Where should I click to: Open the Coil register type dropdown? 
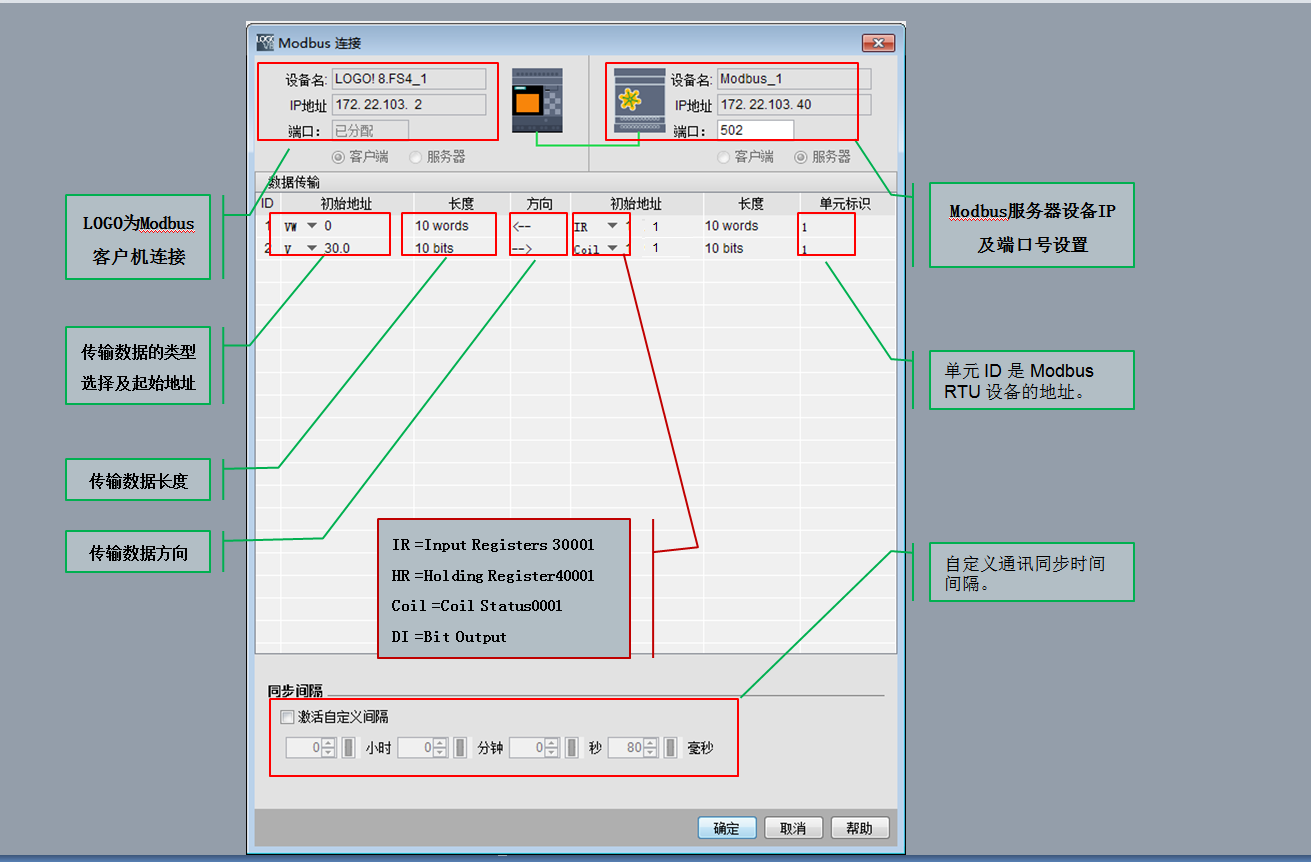612,248
